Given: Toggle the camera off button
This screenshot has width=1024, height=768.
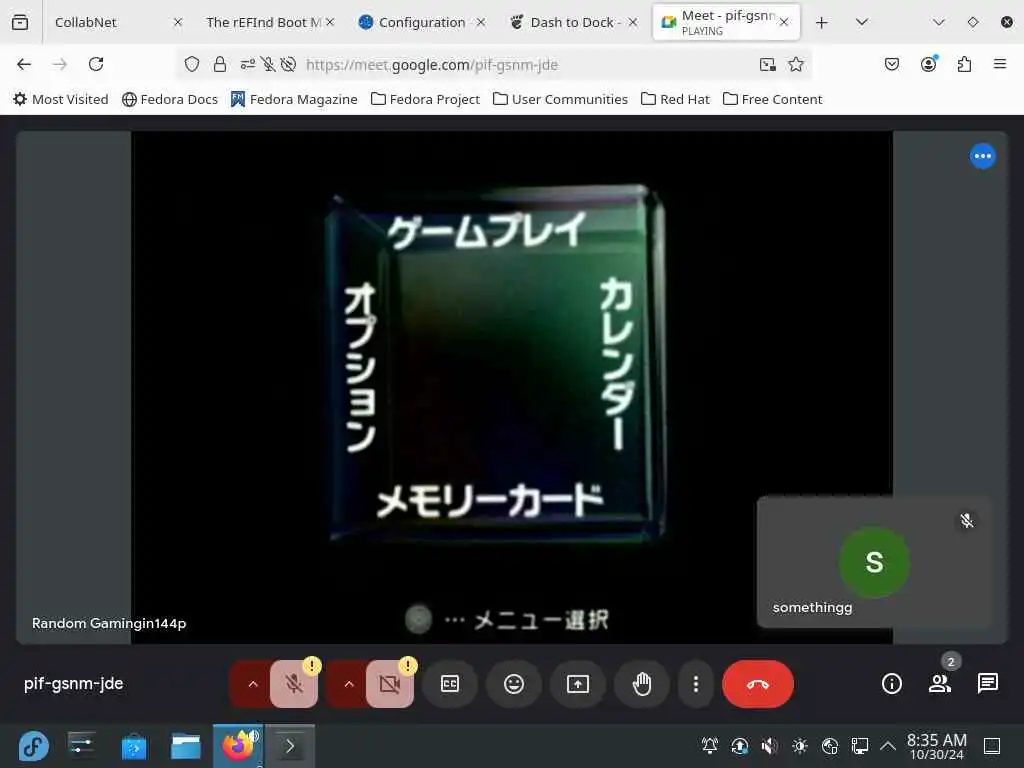Looking at the screenshot, I should [x=390, y=684].
